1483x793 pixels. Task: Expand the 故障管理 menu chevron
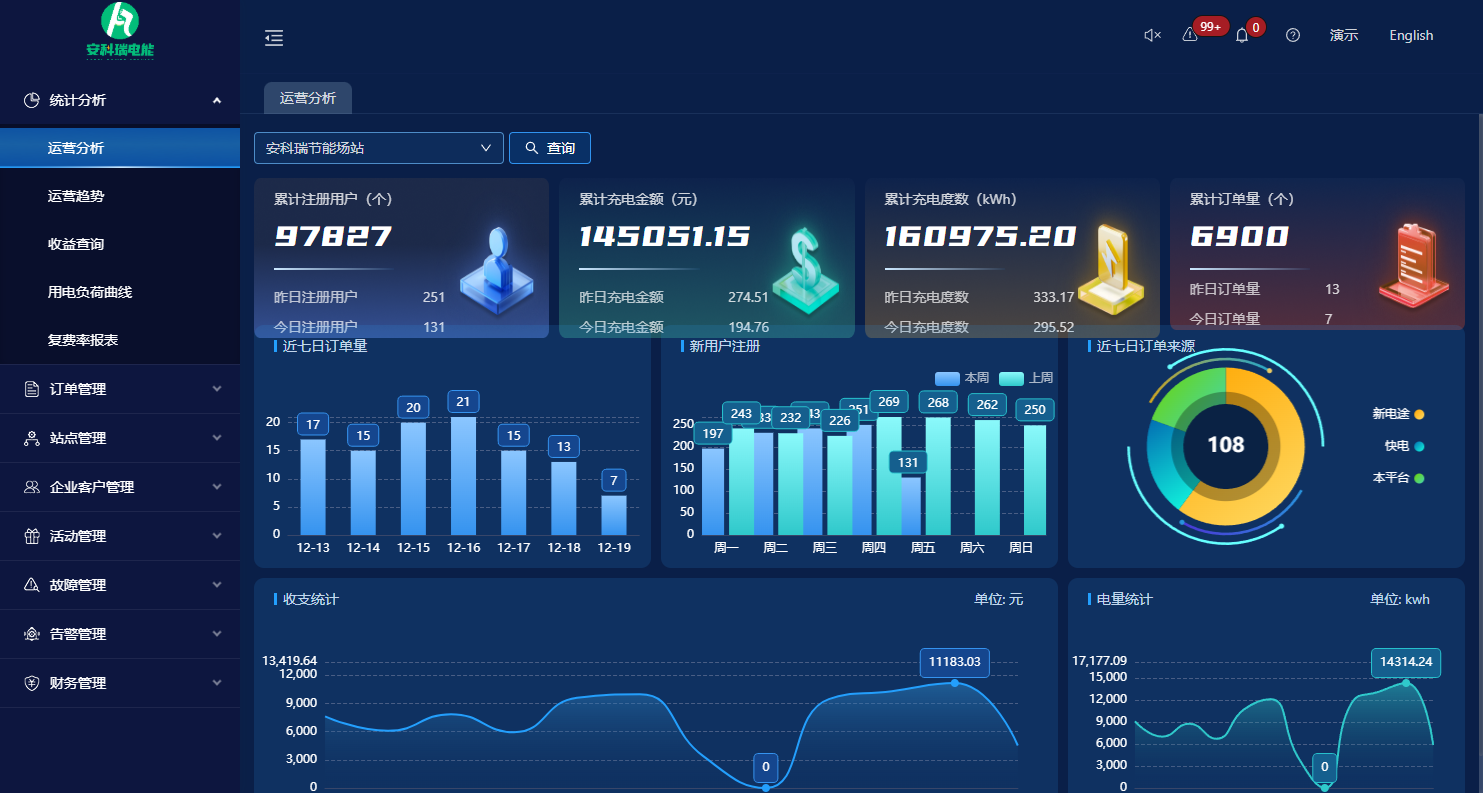217,585
